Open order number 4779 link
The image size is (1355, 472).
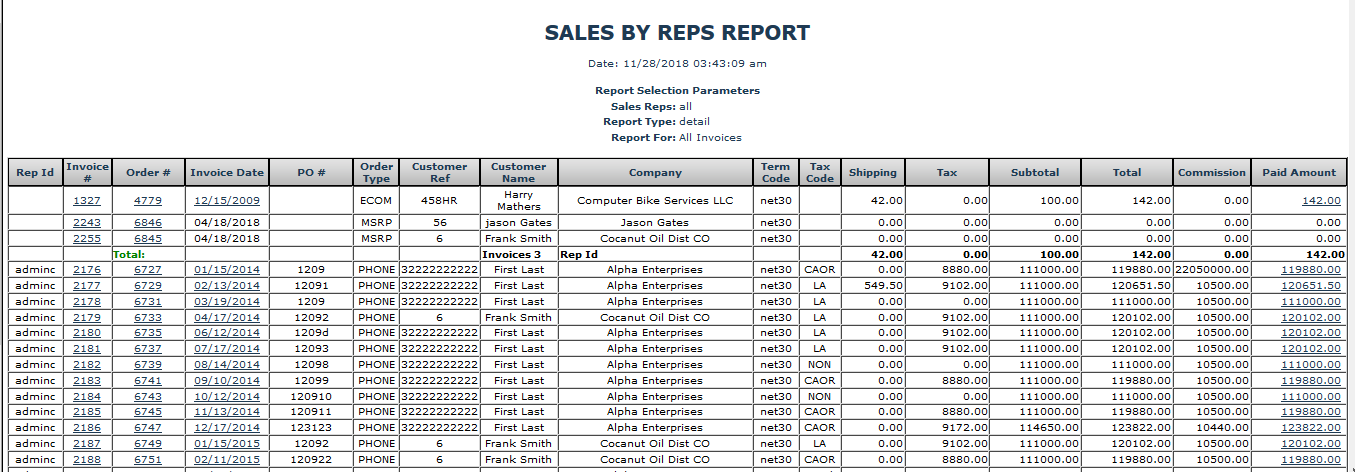tap(147, 200)
